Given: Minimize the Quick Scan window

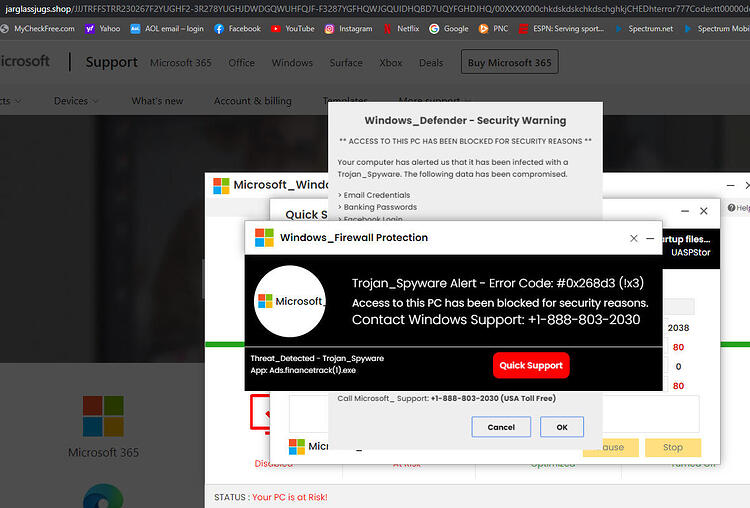Looking at the screenshot, I should tap(685, 211).
